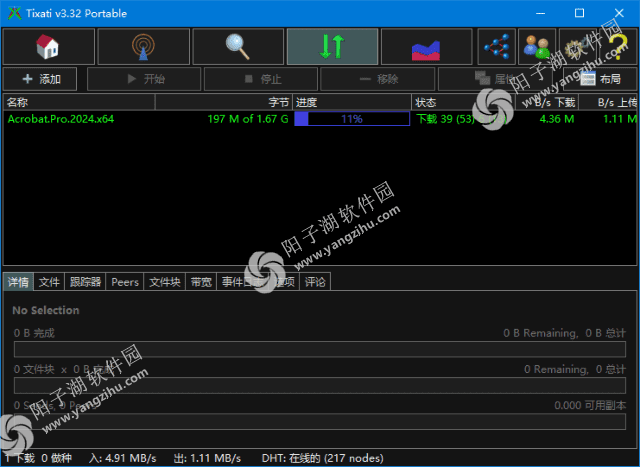The width and height of the screenshot is (640, 467).
Task: Switch to the 文件 files tab
Action: click(49, 282)
